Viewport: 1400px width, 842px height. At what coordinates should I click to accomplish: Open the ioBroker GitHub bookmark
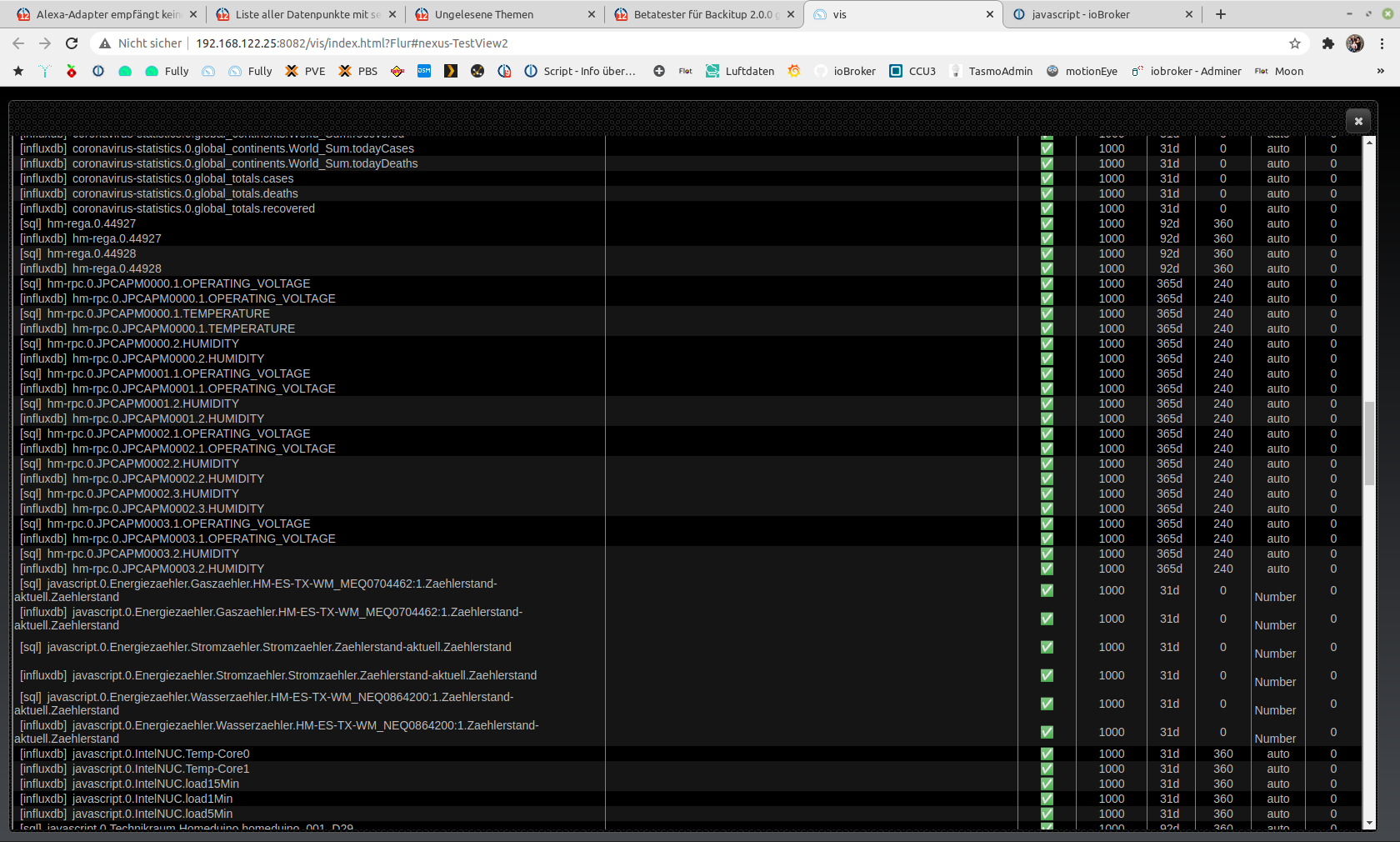click(845, 71)
